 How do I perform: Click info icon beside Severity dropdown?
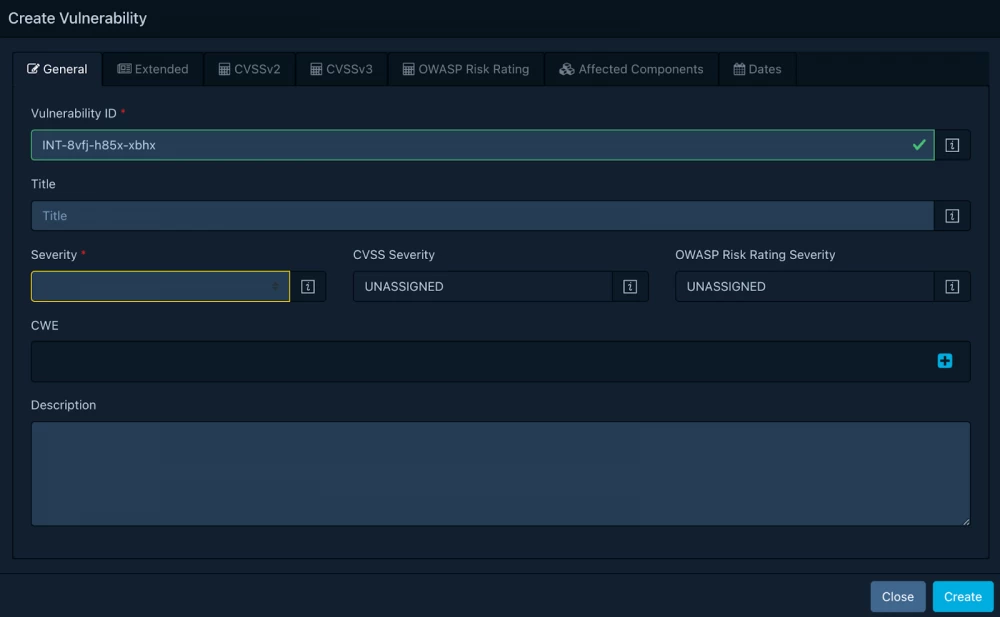(x=308, y=287)
